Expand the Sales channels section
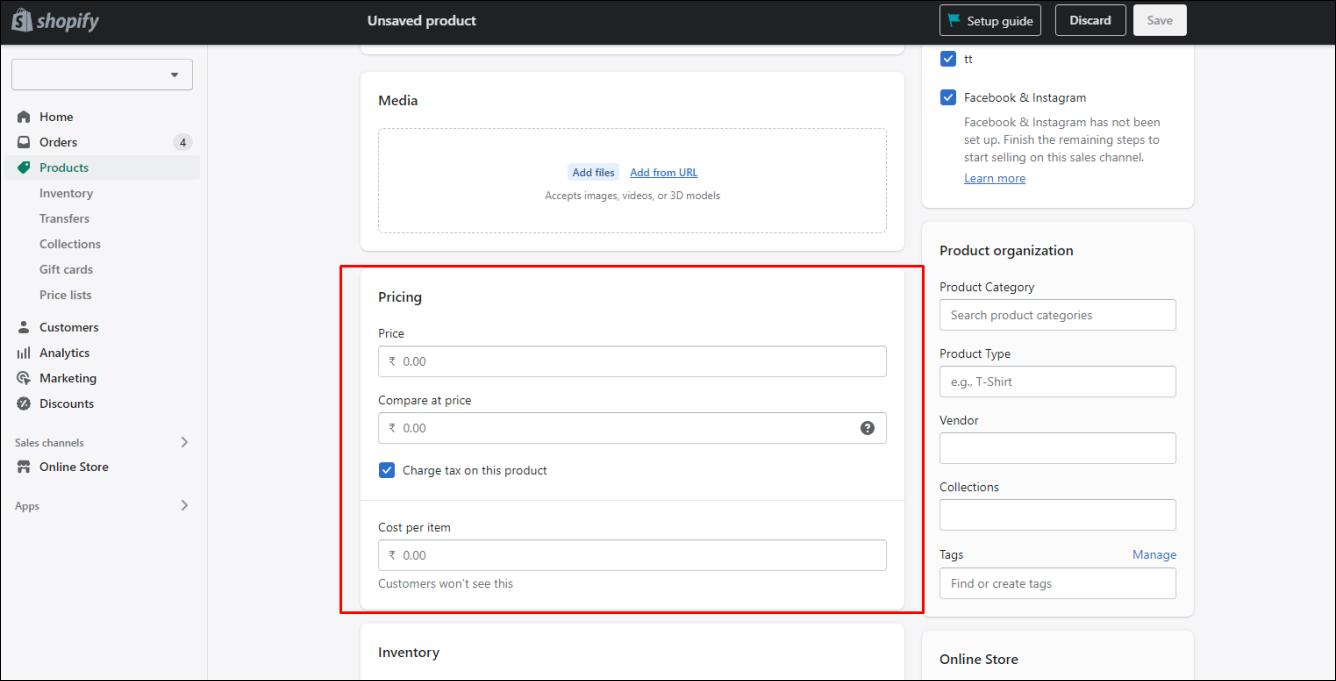This screenshot has height=681, width=1336. [x=184, y=442]
